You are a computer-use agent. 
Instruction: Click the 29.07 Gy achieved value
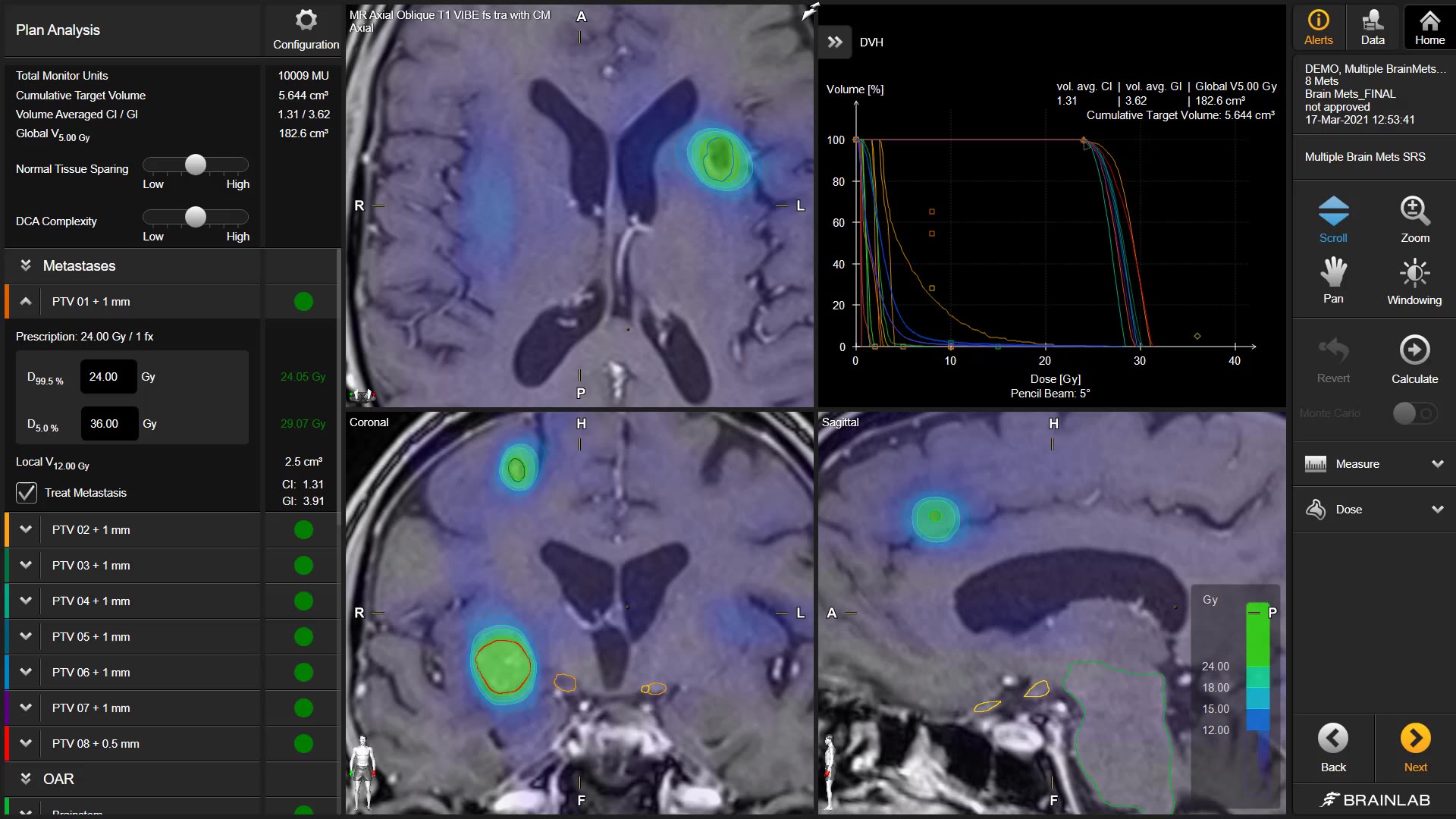coord(303,424)
